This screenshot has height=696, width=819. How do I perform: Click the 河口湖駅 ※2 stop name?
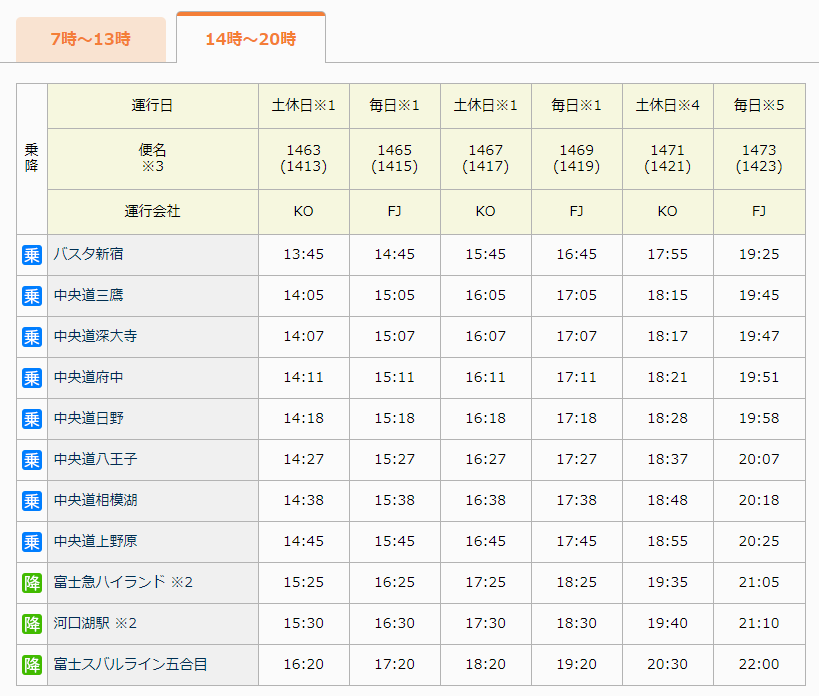pyautogui.click(x=95, y=623)
